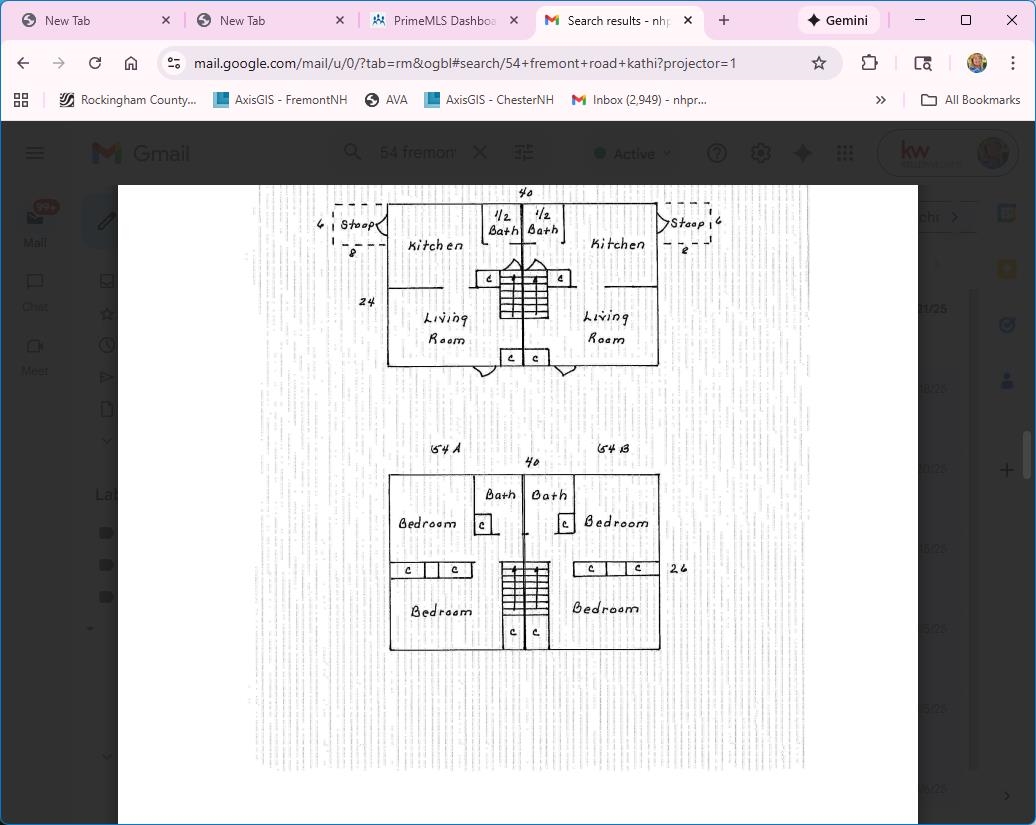Image resolution: width=1036 pixels, height=825 pixels.
Task: Click the Gmail main menu hamburger icon
Action: coord(35,153)
